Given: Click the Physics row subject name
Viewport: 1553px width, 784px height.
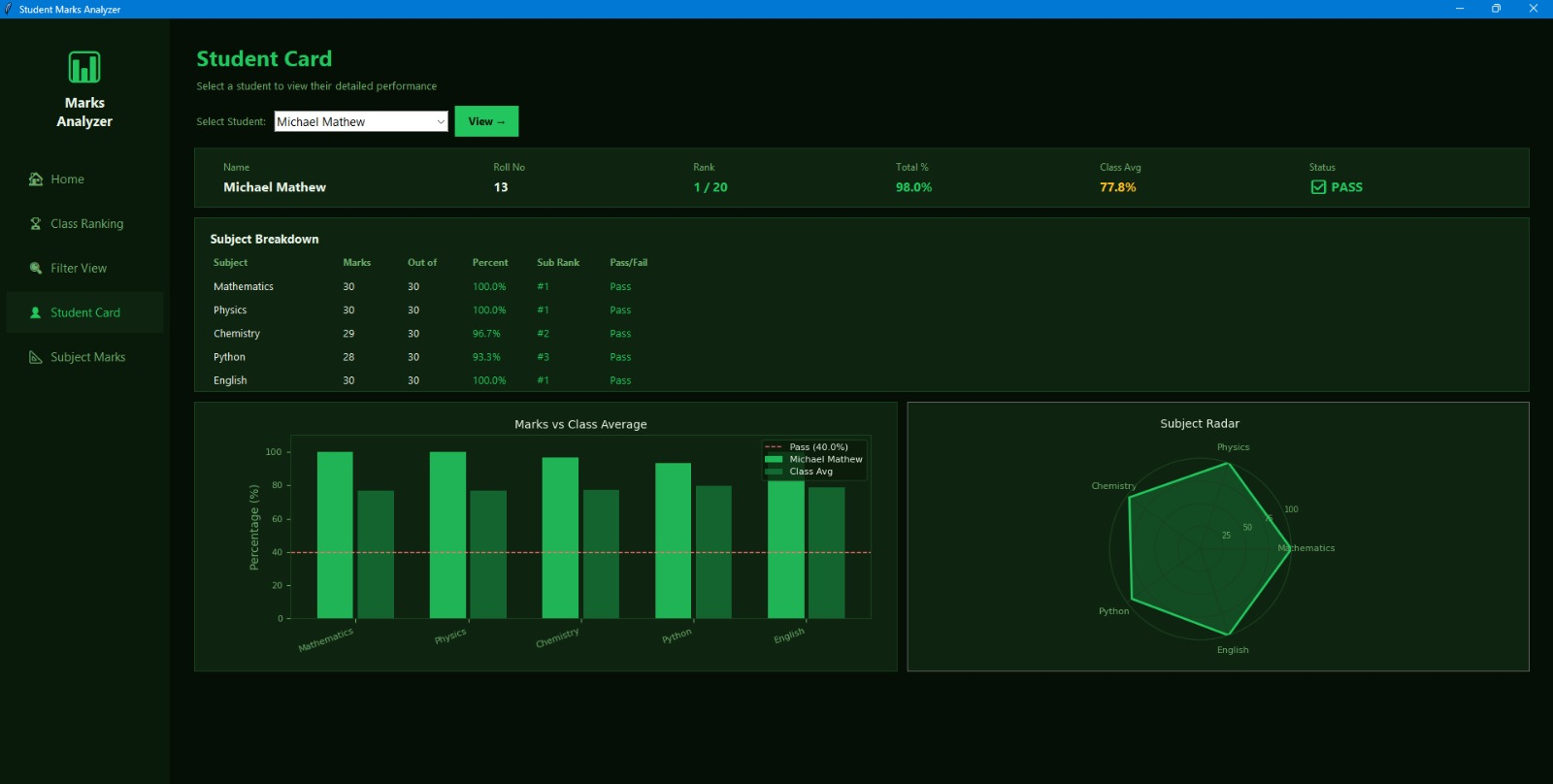Looking at the screenshot, I should tap(230, 310).
